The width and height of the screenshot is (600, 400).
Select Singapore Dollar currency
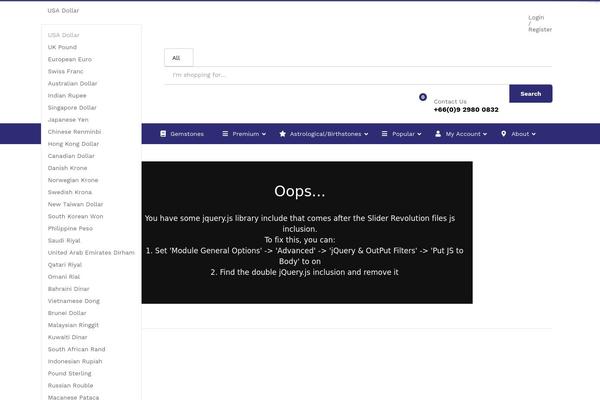[x=72, y=108]
